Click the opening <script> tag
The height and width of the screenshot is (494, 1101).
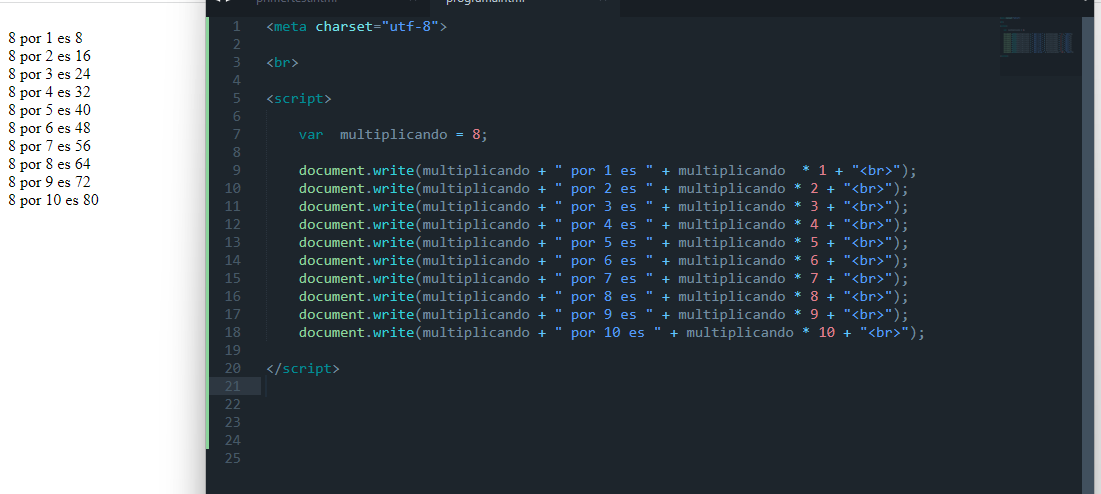(x=299, y=99)
